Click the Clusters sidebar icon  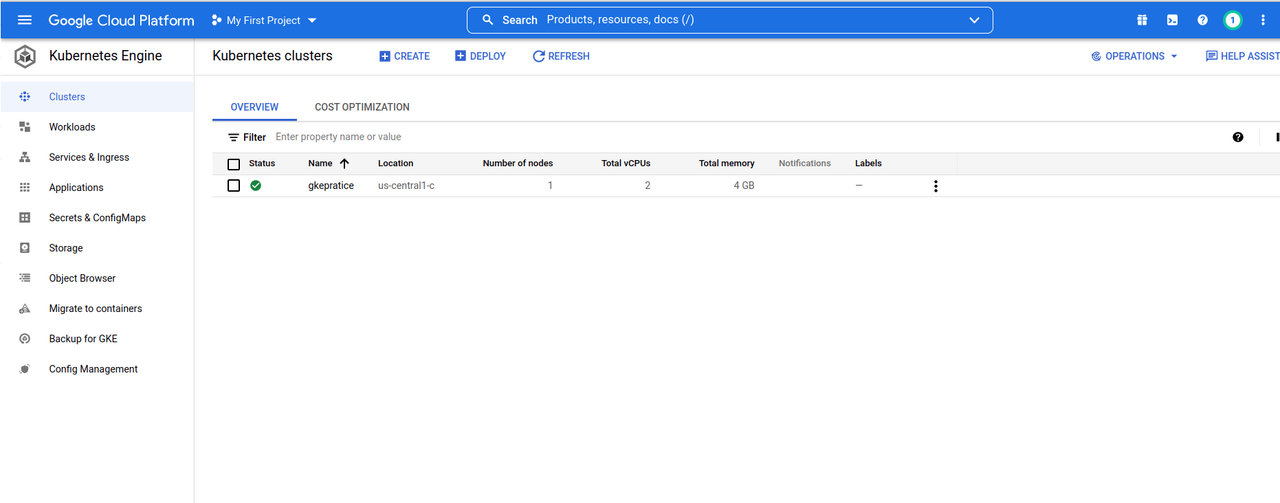(x=25, y=97)
